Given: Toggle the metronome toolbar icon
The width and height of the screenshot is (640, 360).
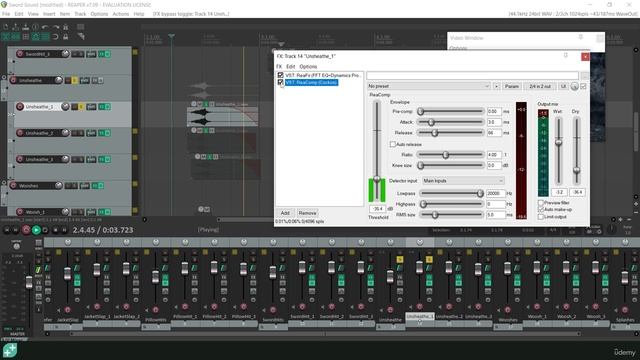Looking at the screenshot, I should [65, 27].
